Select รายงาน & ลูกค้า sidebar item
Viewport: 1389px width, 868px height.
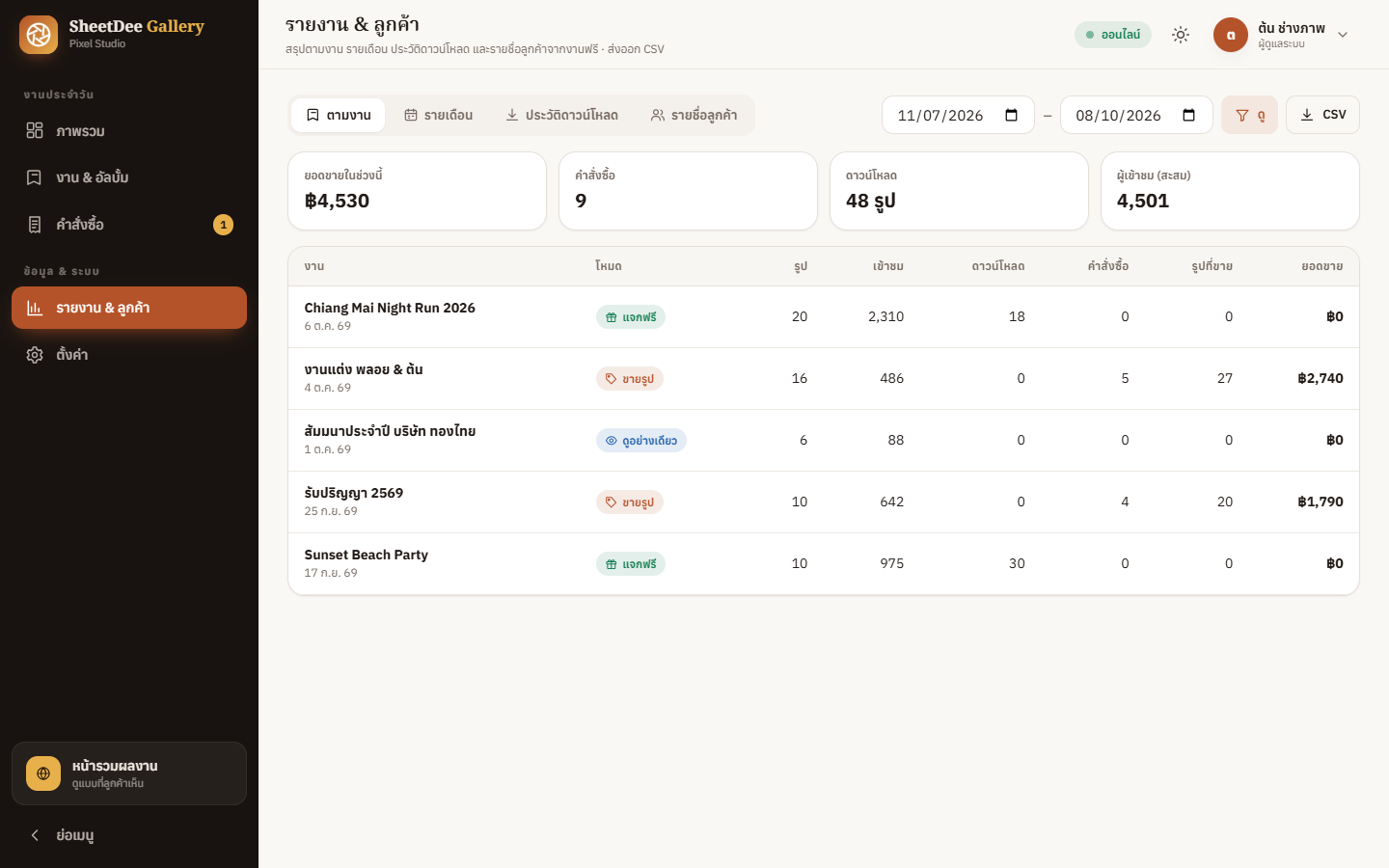point(129,308)
